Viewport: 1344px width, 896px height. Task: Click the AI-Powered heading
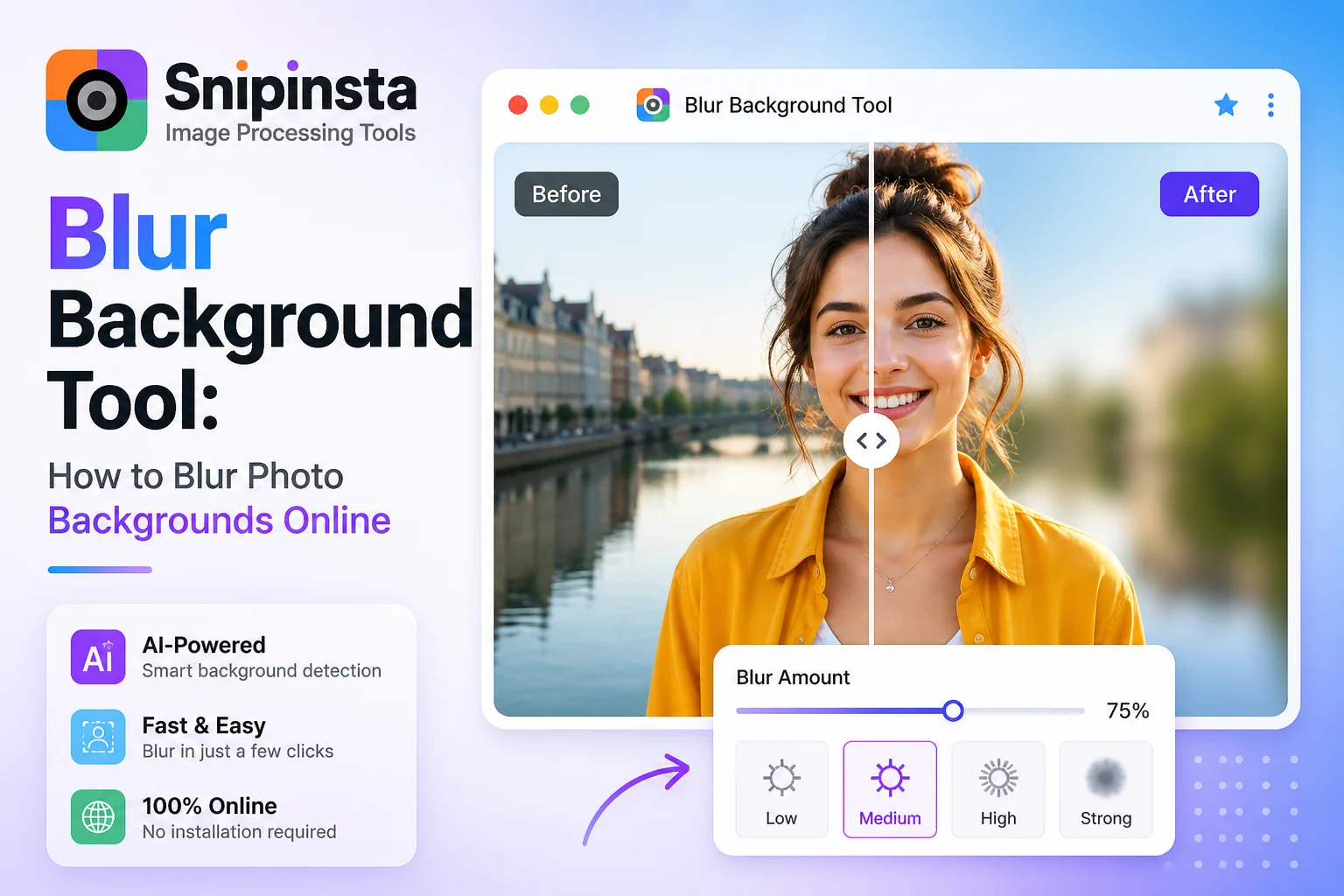(204, 645)
